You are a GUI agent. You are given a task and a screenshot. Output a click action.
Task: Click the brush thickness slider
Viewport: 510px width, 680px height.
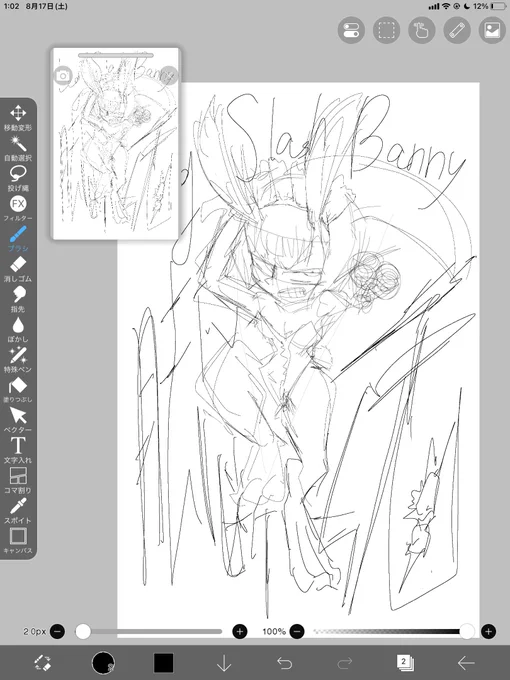point(149,631)
